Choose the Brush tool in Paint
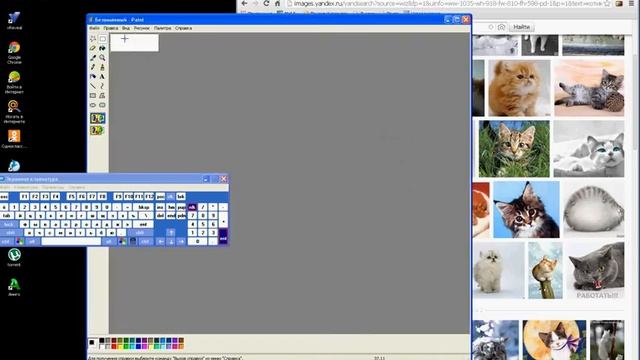The image size is (640, 360). tap(102, 67)
